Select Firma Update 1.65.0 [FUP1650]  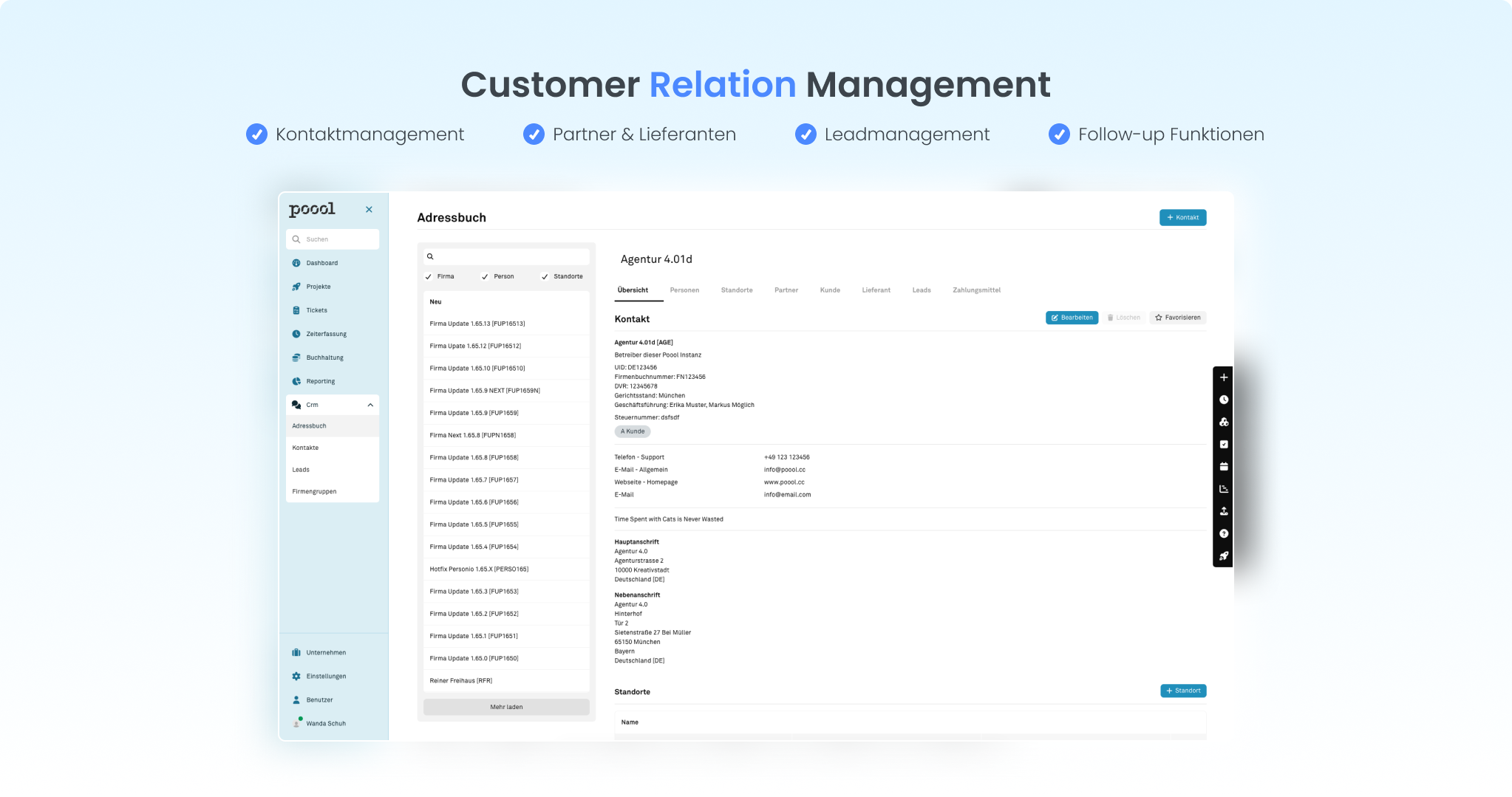click(x=506, y=658)
